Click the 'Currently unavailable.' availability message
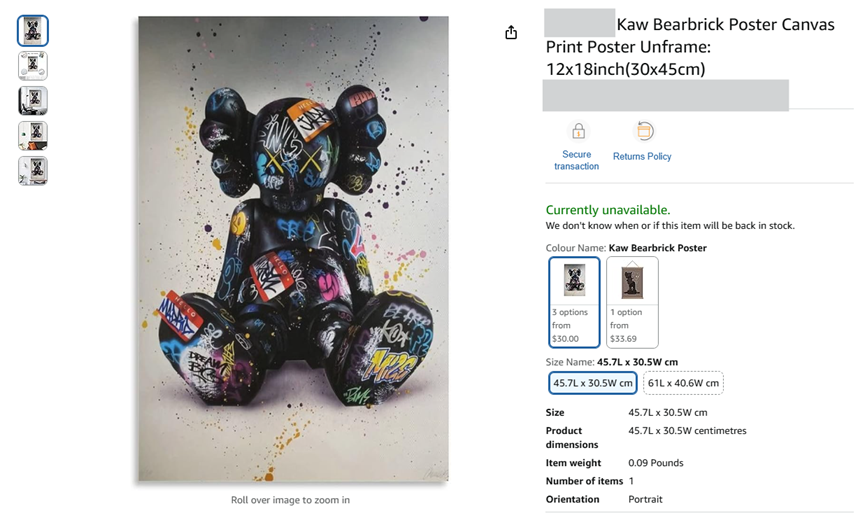 pyautogui.click(x=608, y=210)
